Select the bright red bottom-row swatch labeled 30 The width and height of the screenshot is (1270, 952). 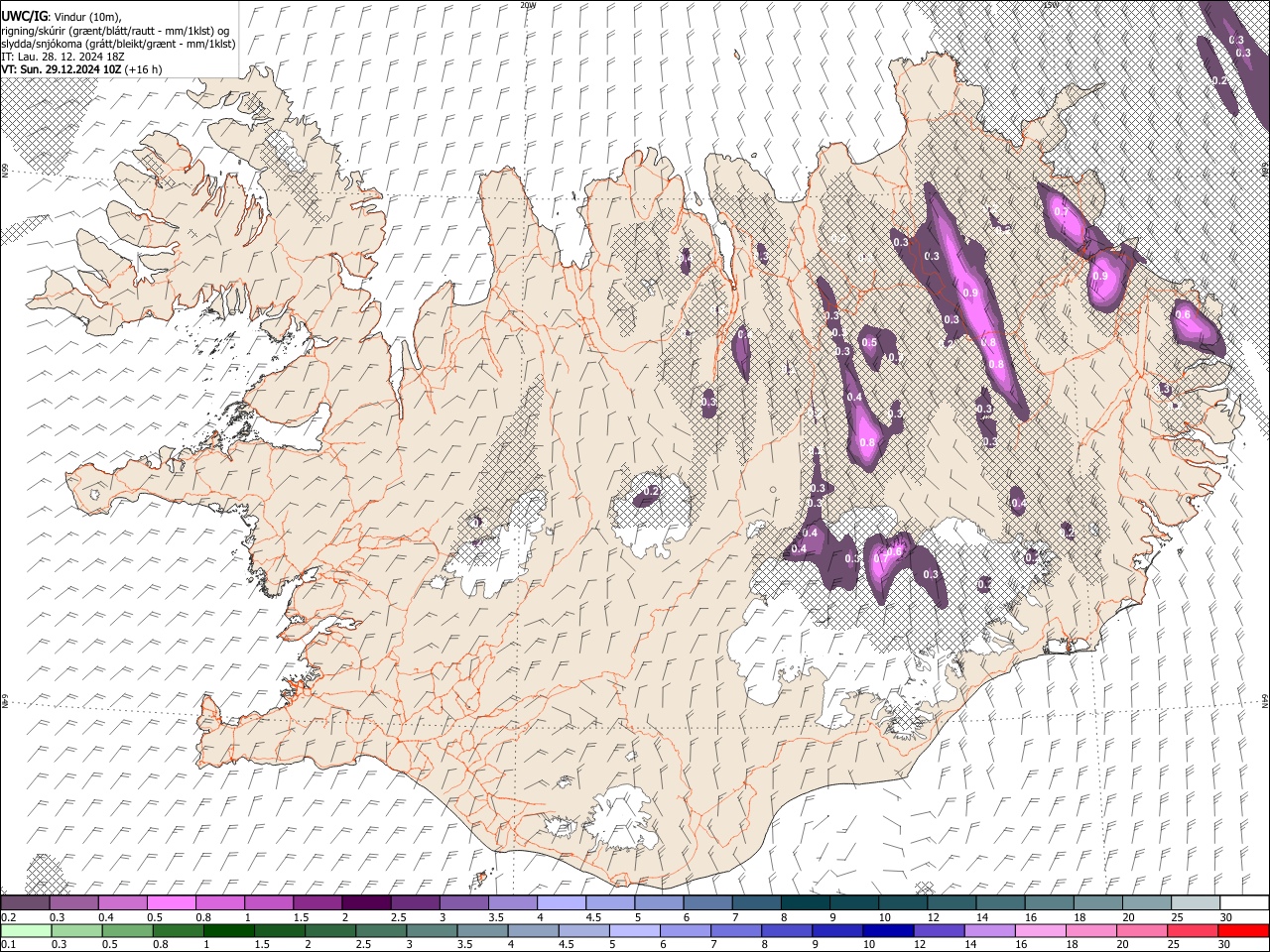click(x=1243, y=930)
